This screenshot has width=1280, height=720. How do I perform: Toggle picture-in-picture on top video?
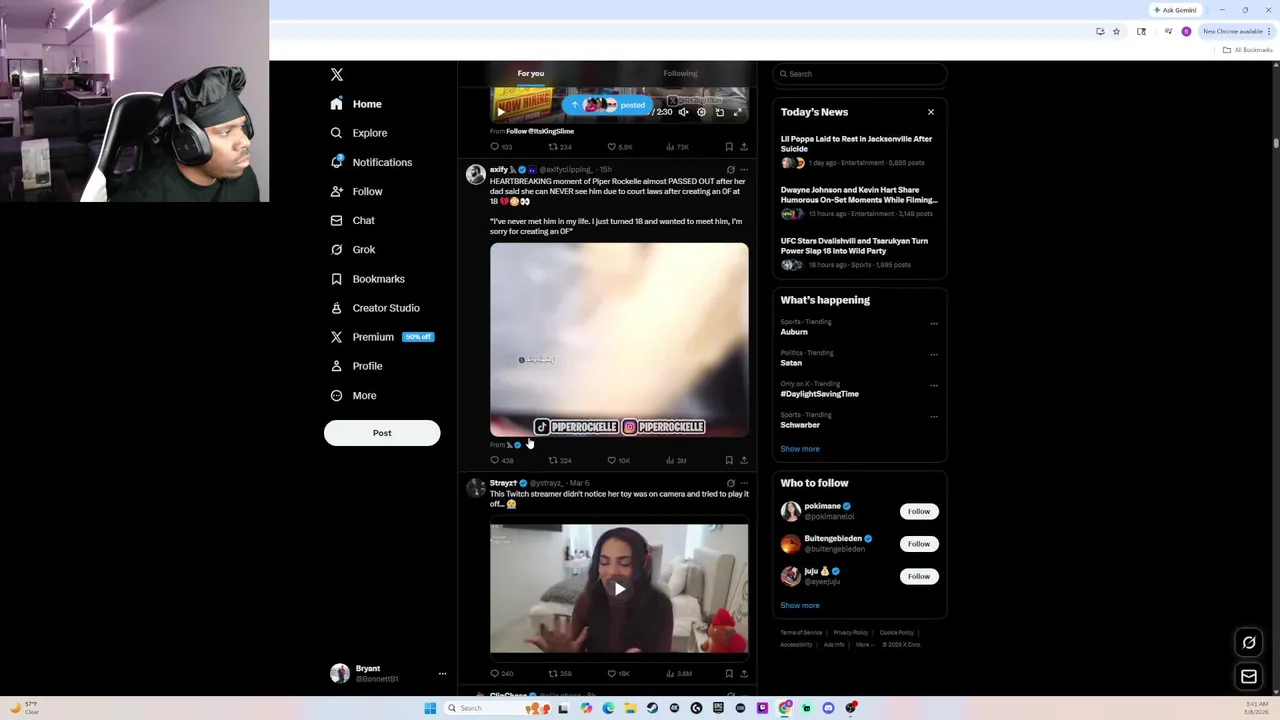(x=719, y=112)
